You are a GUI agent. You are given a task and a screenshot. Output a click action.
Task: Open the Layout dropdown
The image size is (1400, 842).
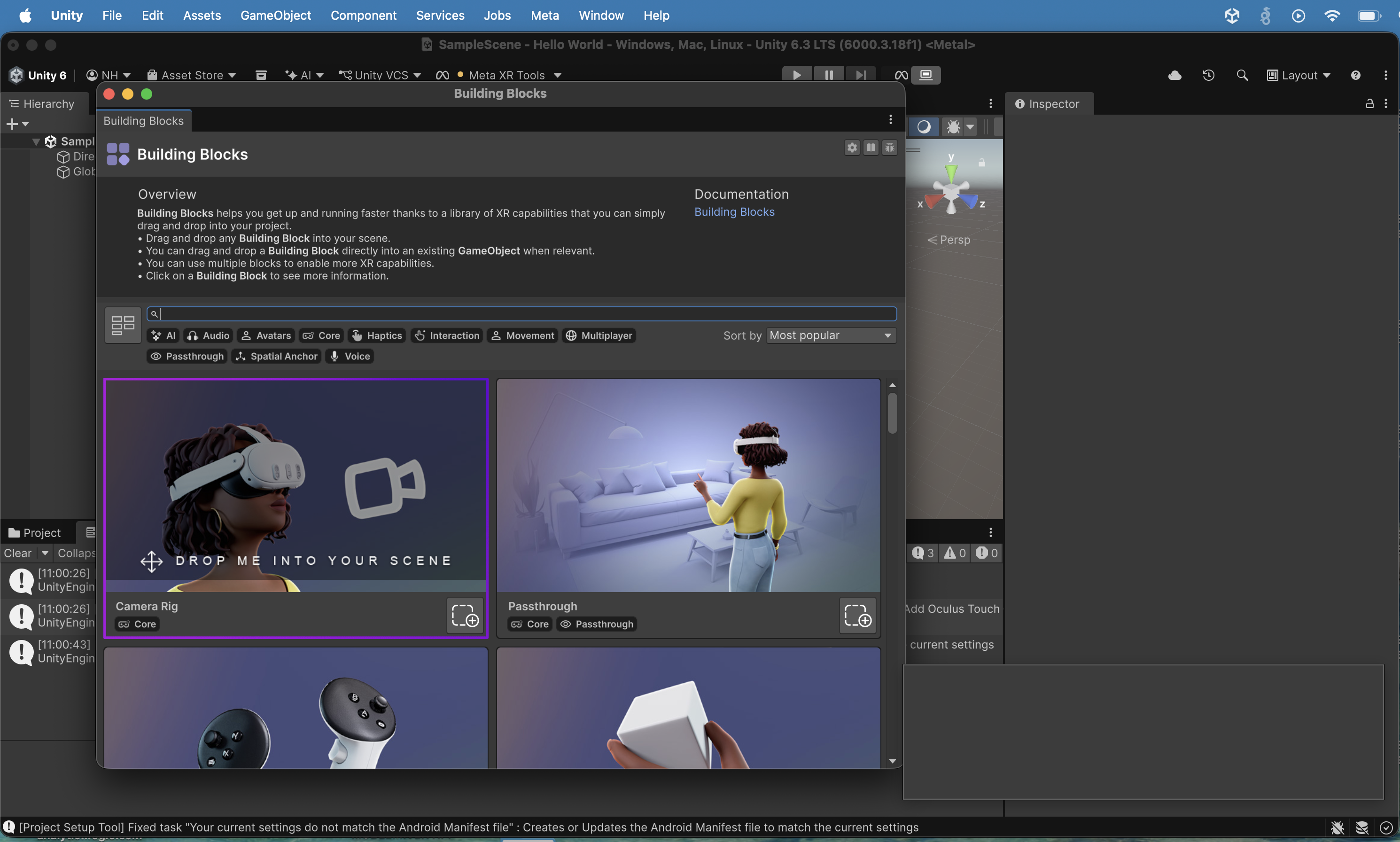[x=1299, y=76]
